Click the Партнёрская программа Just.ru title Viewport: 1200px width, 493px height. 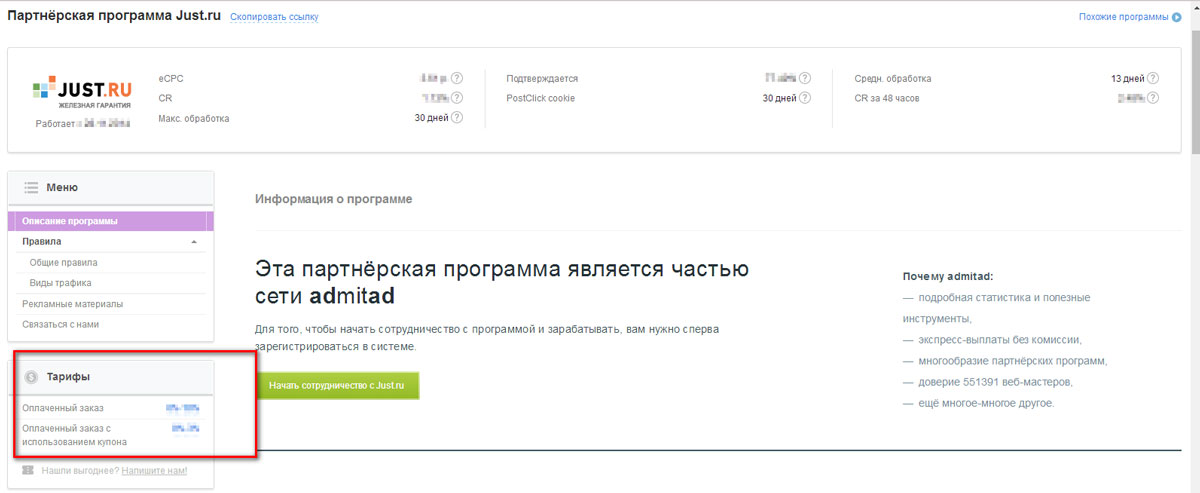[x=114, y=17]
